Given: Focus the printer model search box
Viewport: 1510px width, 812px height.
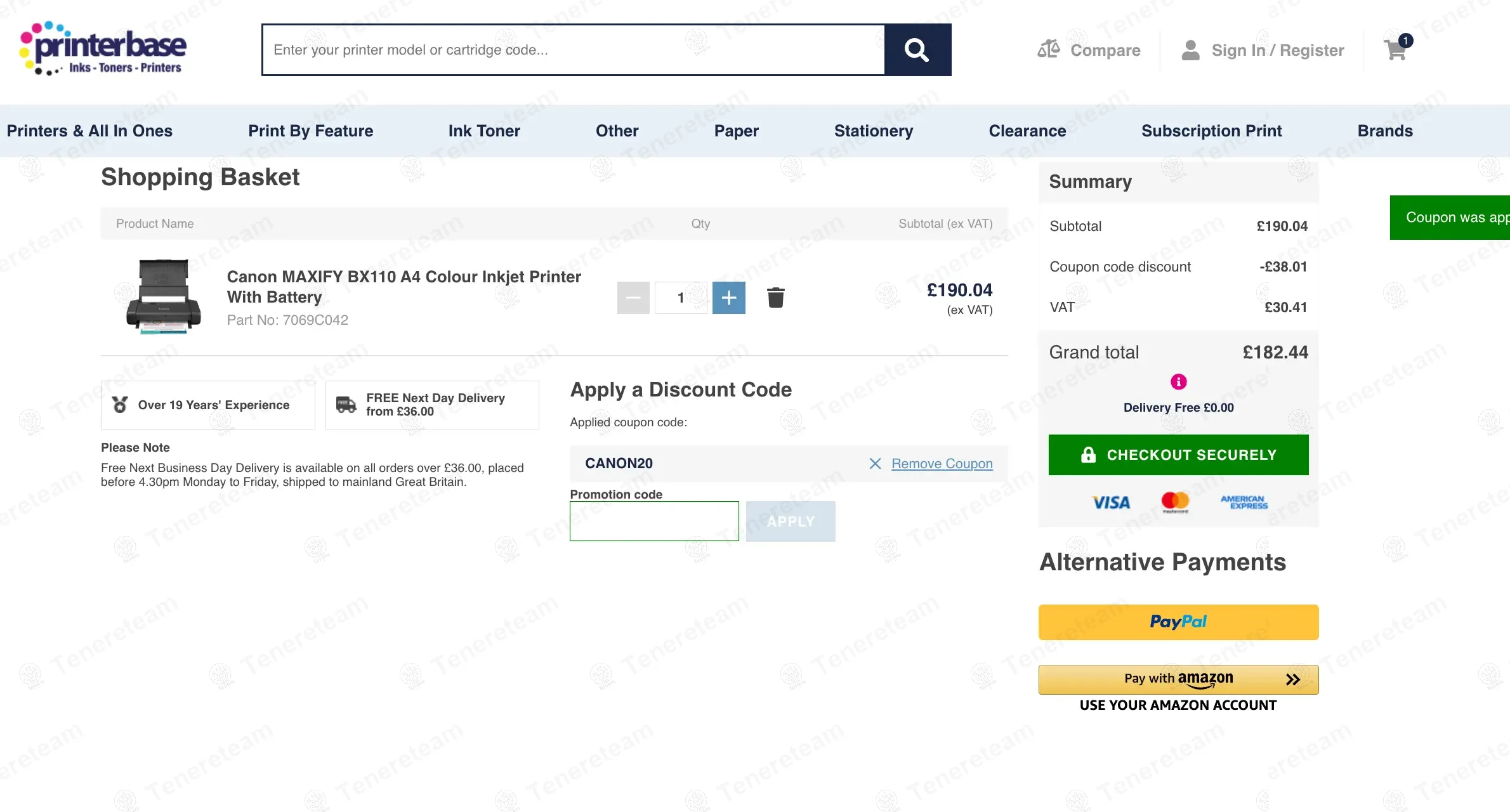Looking at the screenshot, I should click(x=573, y=50).
